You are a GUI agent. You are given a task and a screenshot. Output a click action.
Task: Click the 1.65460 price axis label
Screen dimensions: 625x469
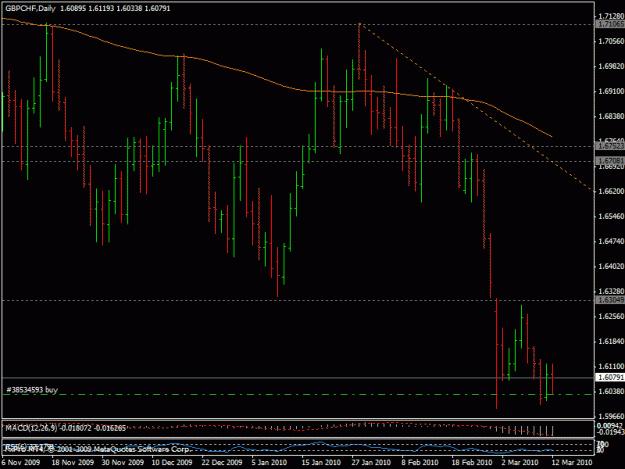(611, 216)
